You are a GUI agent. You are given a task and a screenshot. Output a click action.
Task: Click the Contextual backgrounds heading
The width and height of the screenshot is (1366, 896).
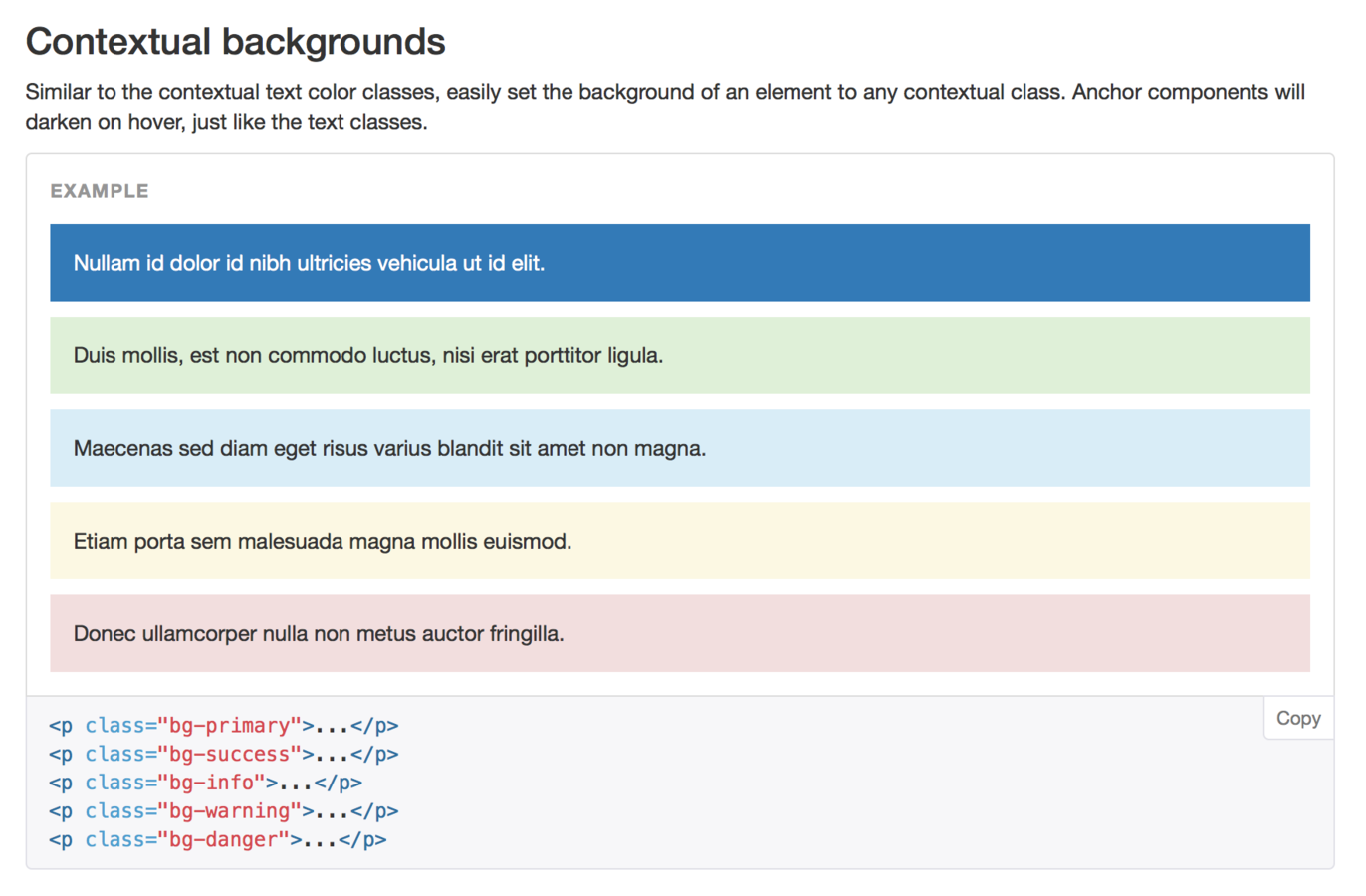tap(235, 42)
